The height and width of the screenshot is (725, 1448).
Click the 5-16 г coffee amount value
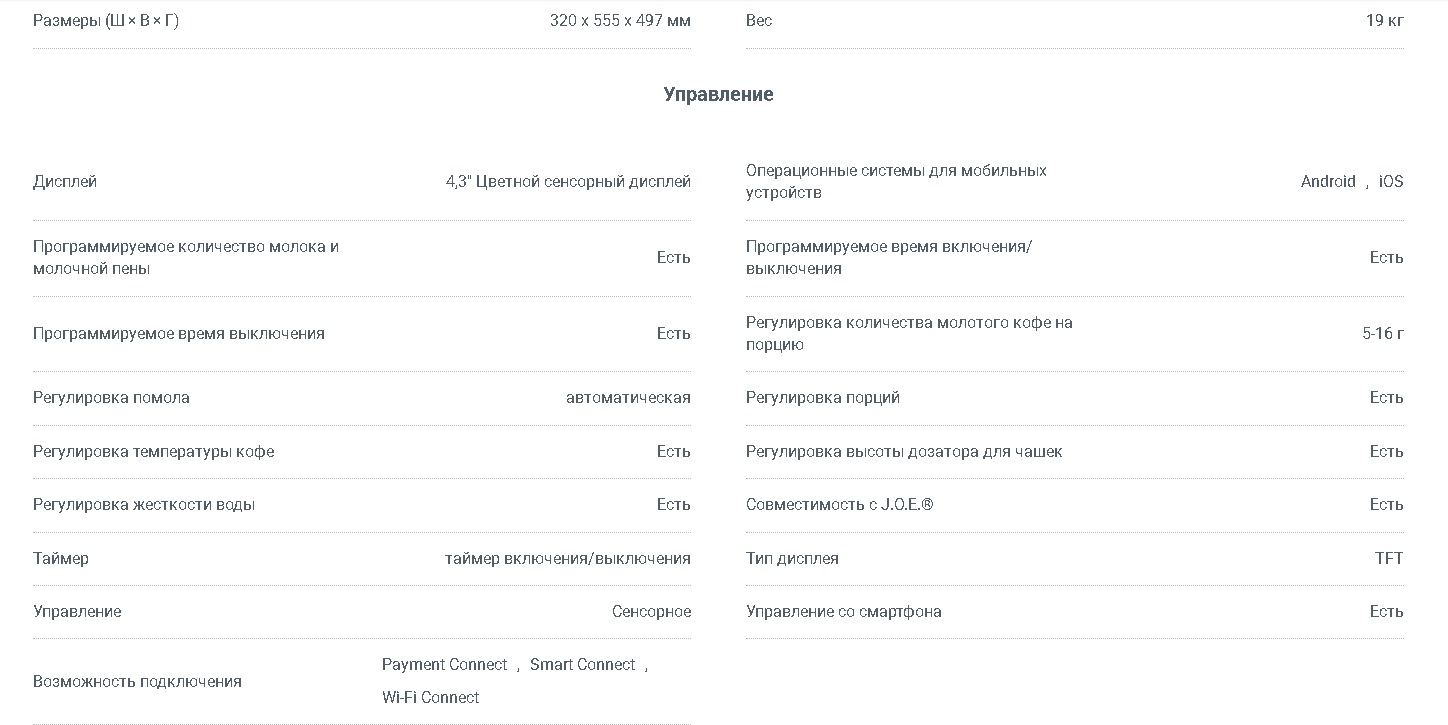[1383, 333]
